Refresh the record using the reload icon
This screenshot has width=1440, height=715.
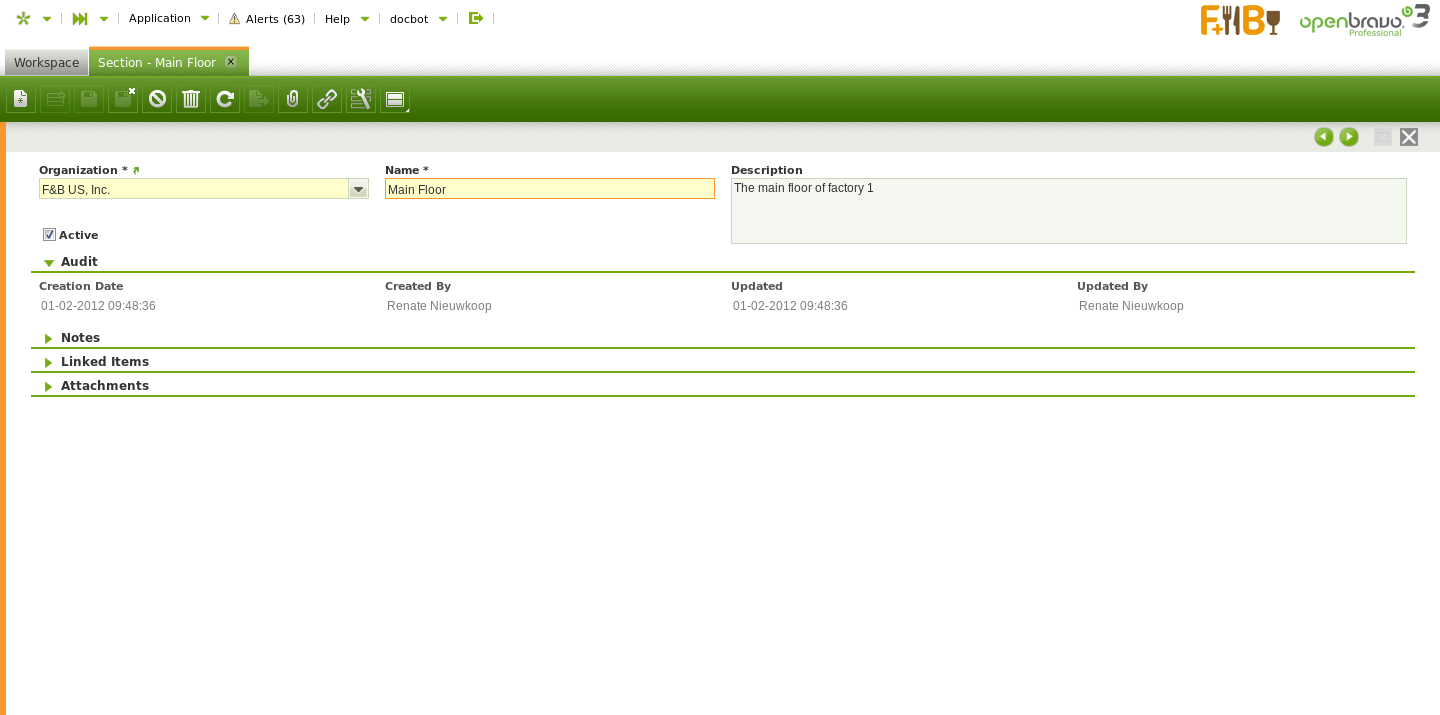(x=225, y=99)
